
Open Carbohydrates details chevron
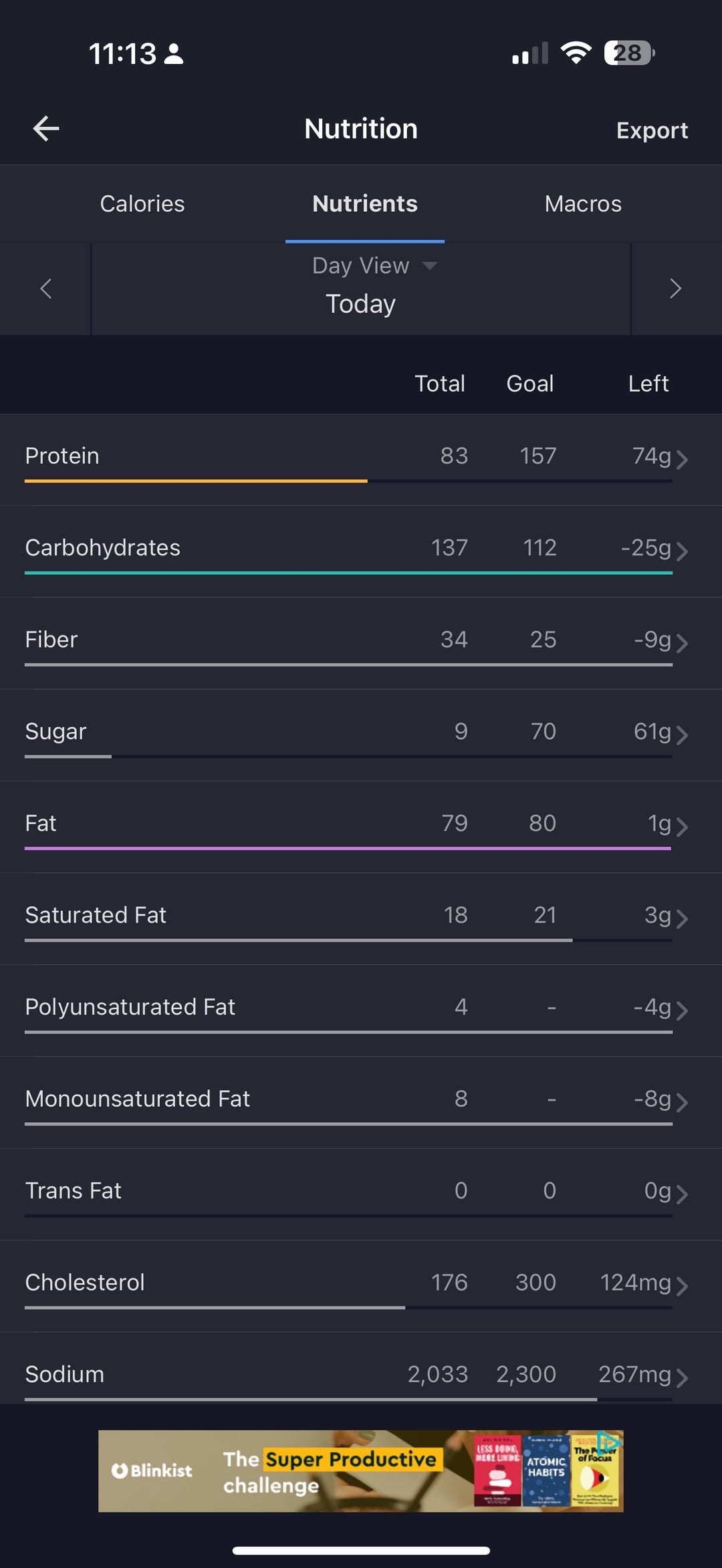(x=681, y=551)
